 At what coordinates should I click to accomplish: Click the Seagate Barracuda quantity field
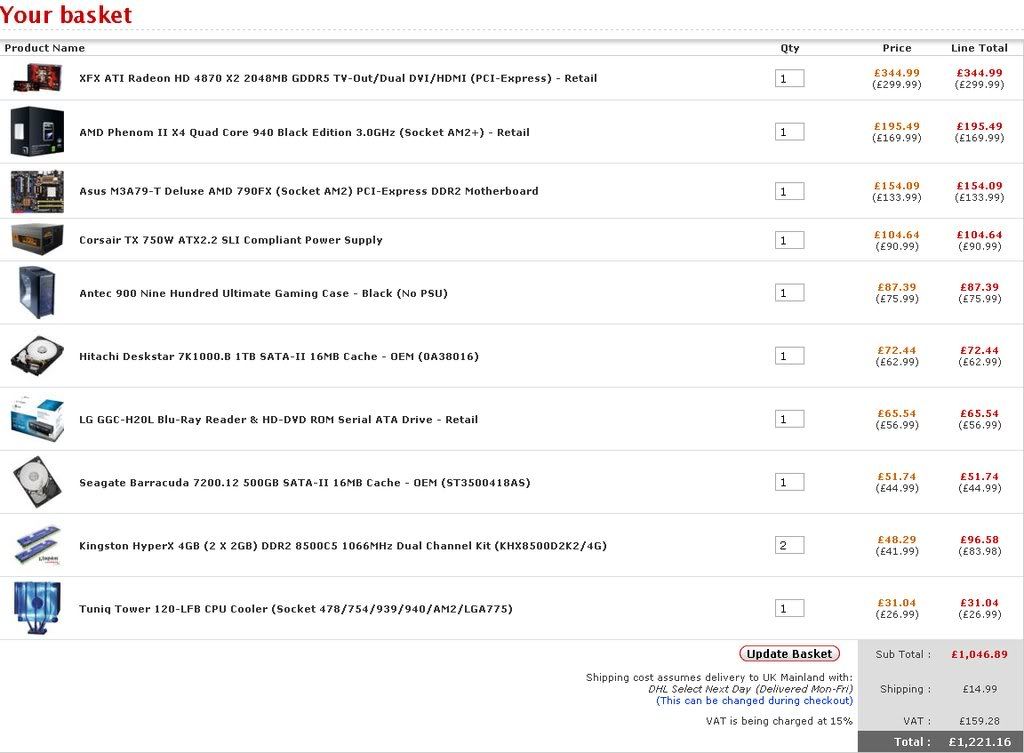[x=789, y=482]
